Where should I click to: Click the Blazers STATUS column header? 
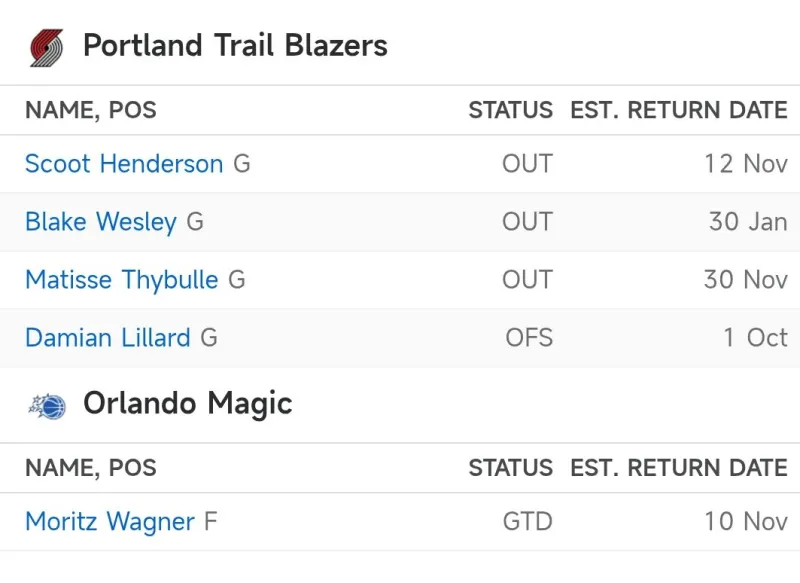[x=510, y=110]
